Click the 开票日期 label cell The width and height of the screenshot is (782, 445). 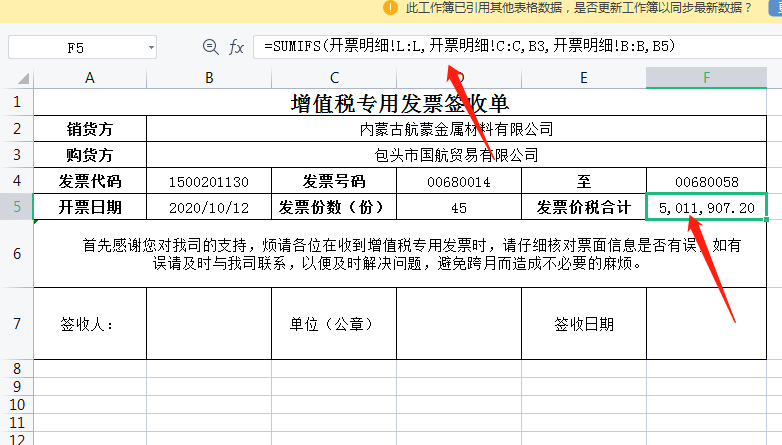[x=90, y=207]
